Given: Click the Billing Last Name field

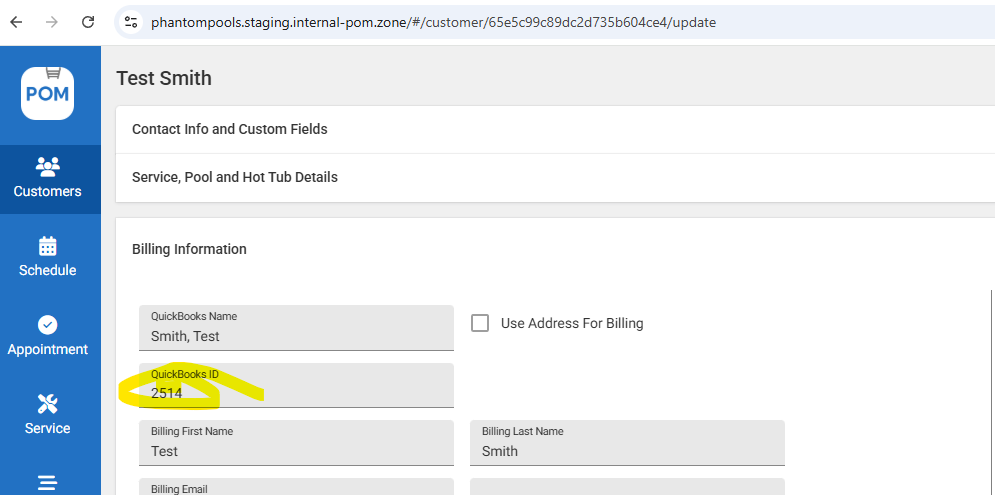Looking at the screenshot, I should point(627,451).
